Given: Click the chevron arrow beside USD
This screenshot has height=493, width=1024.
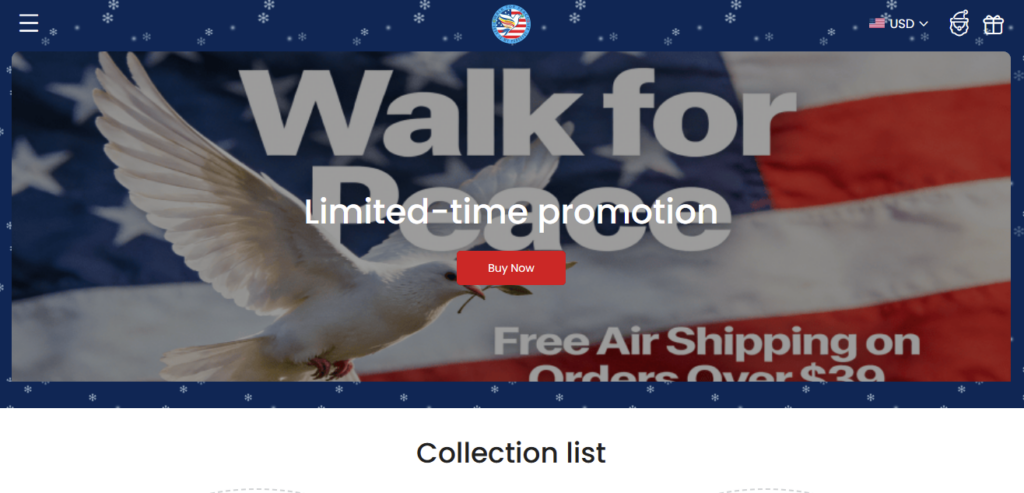Looking at the screenshot, I should click(x=923, y=24).
